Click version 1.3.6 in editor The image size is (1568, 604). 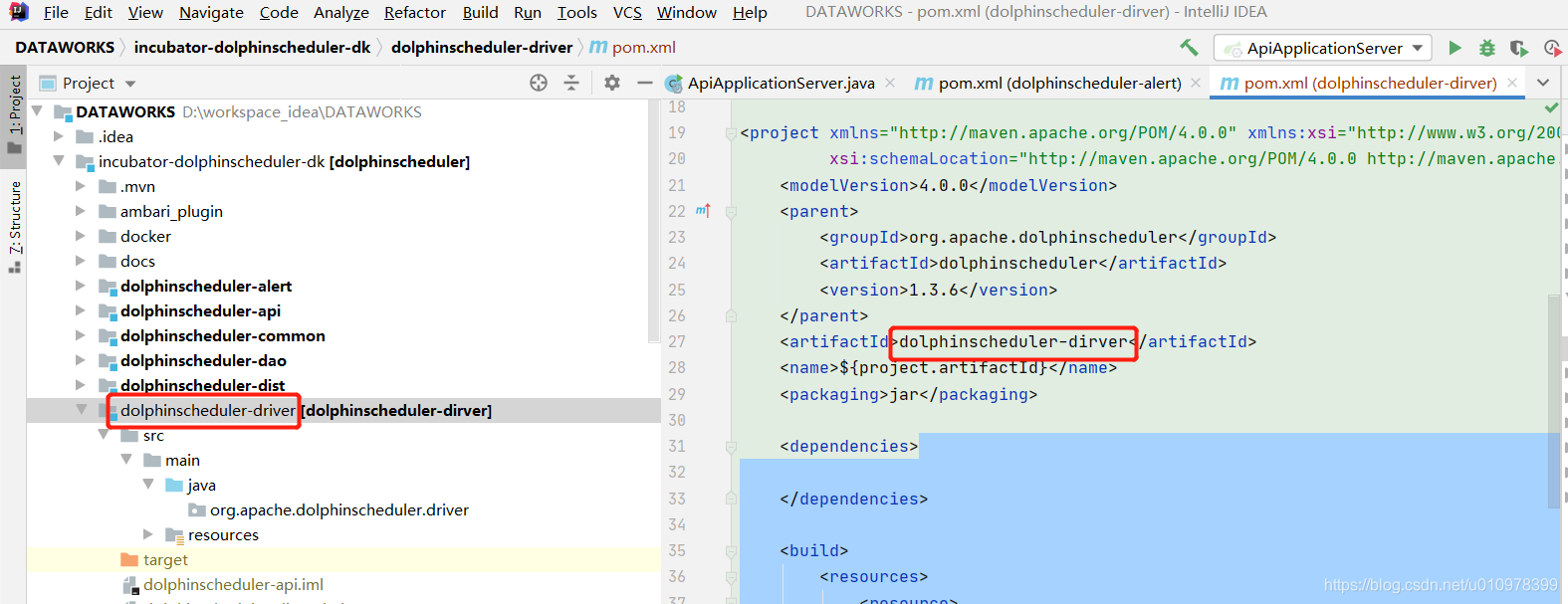click(938, 290)
